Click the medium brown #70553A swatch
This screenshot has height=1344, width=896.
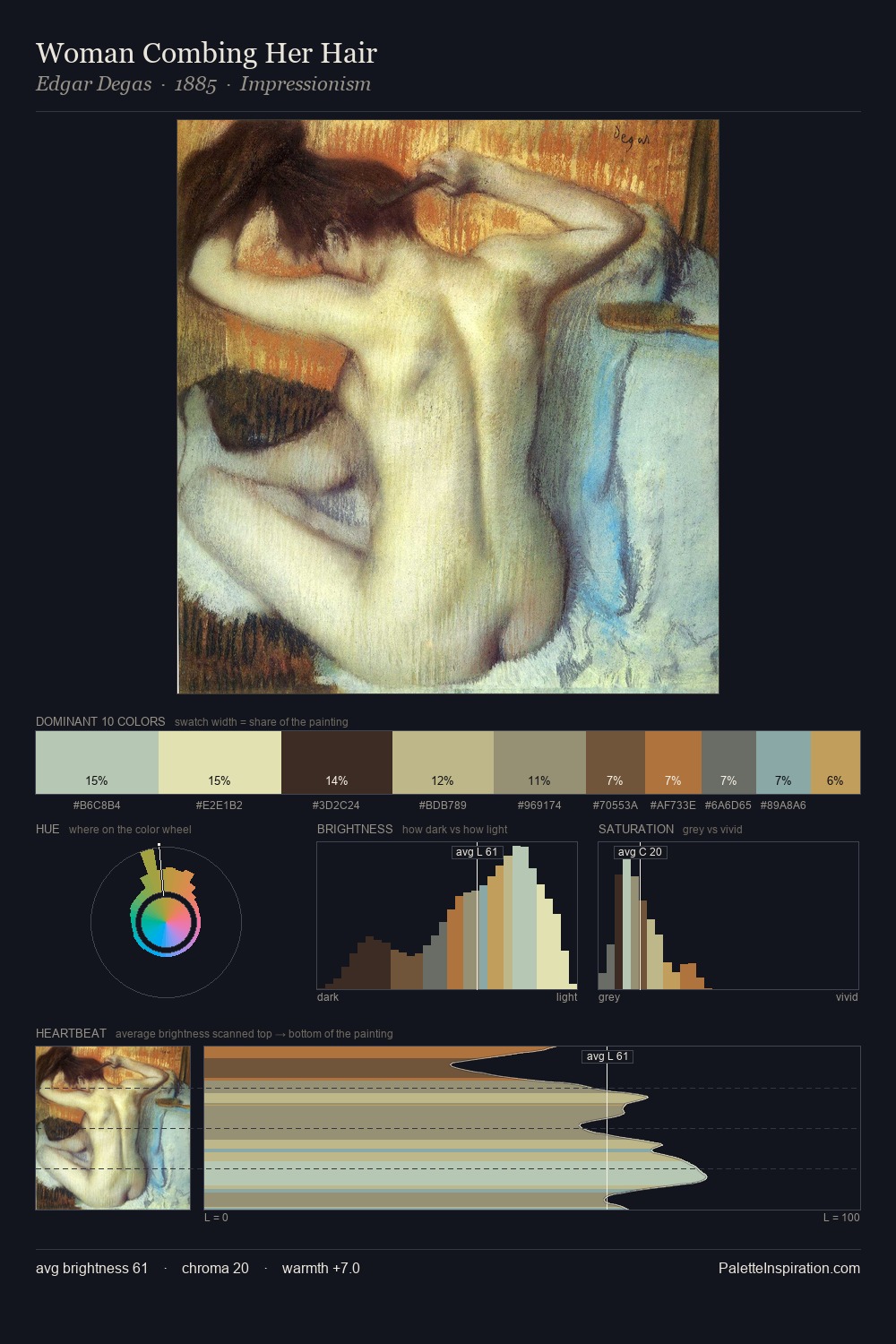tap(615, 762)
